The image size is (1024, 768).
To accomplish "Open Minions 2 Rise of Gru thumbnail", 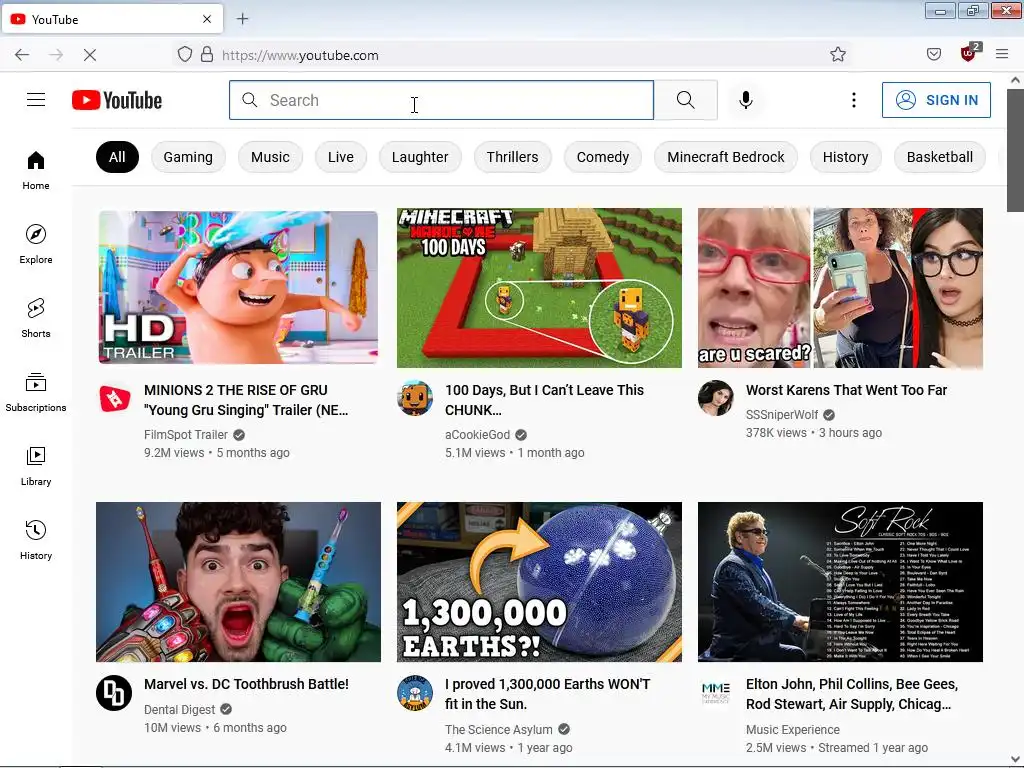I will [x=238, y=287].
